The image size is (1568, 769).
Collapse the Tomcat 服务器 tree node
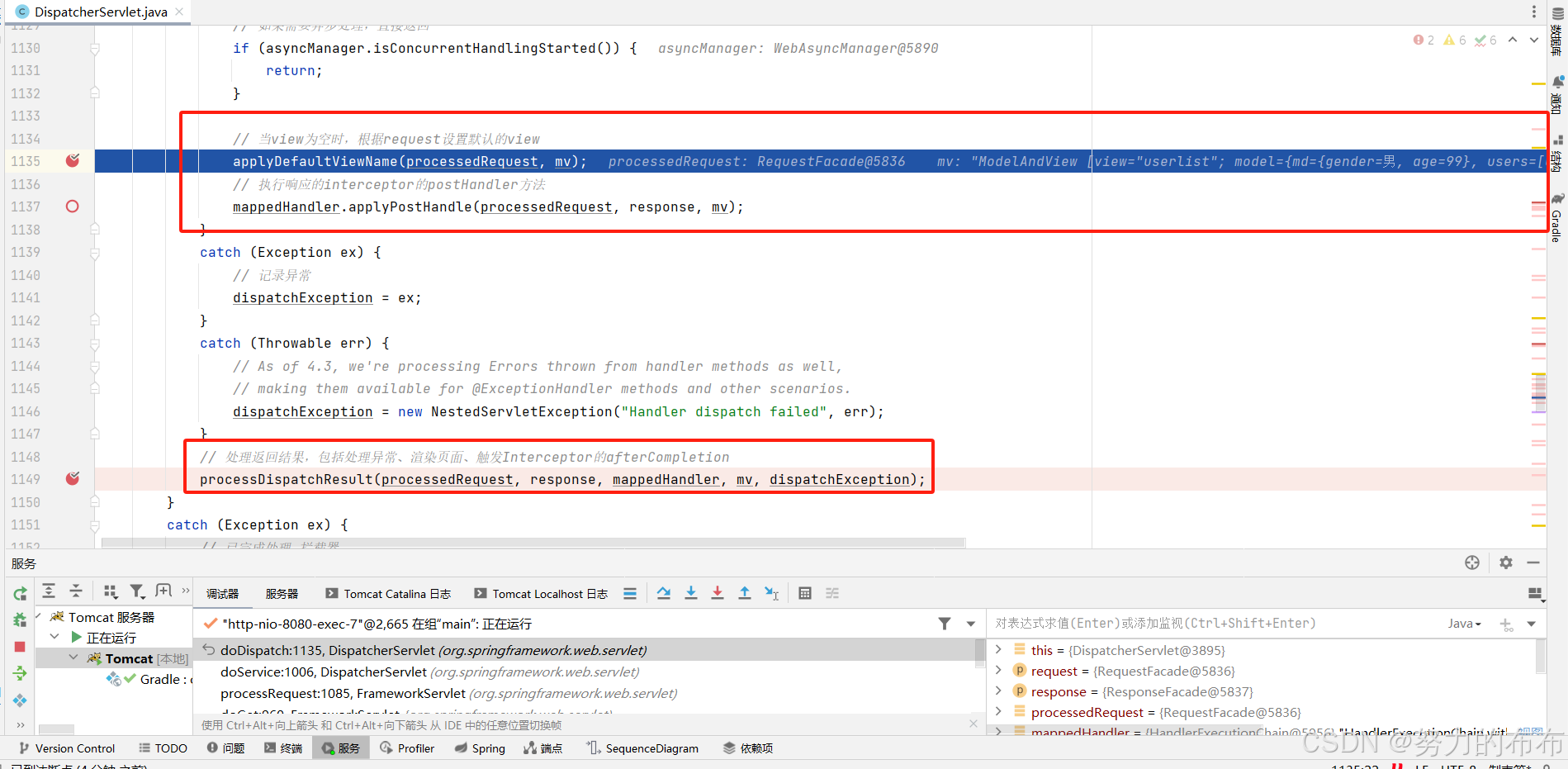[x=38, y=616]
